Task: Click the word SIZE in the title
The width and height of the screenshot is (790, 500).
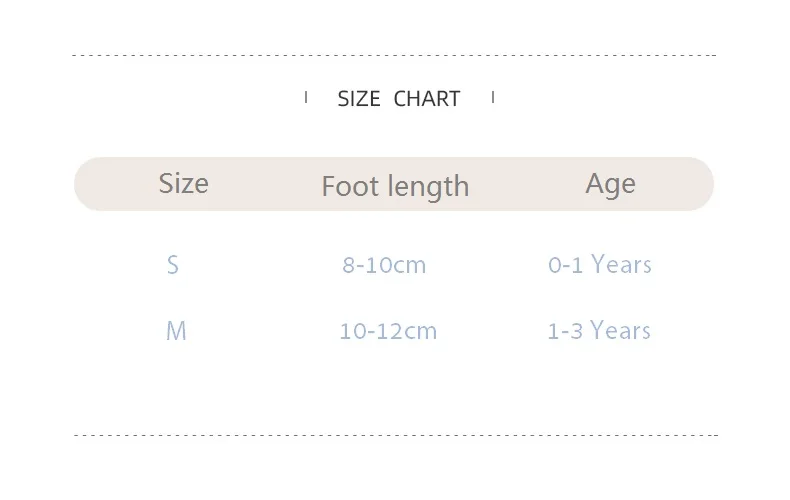Action: coord(359,99)
